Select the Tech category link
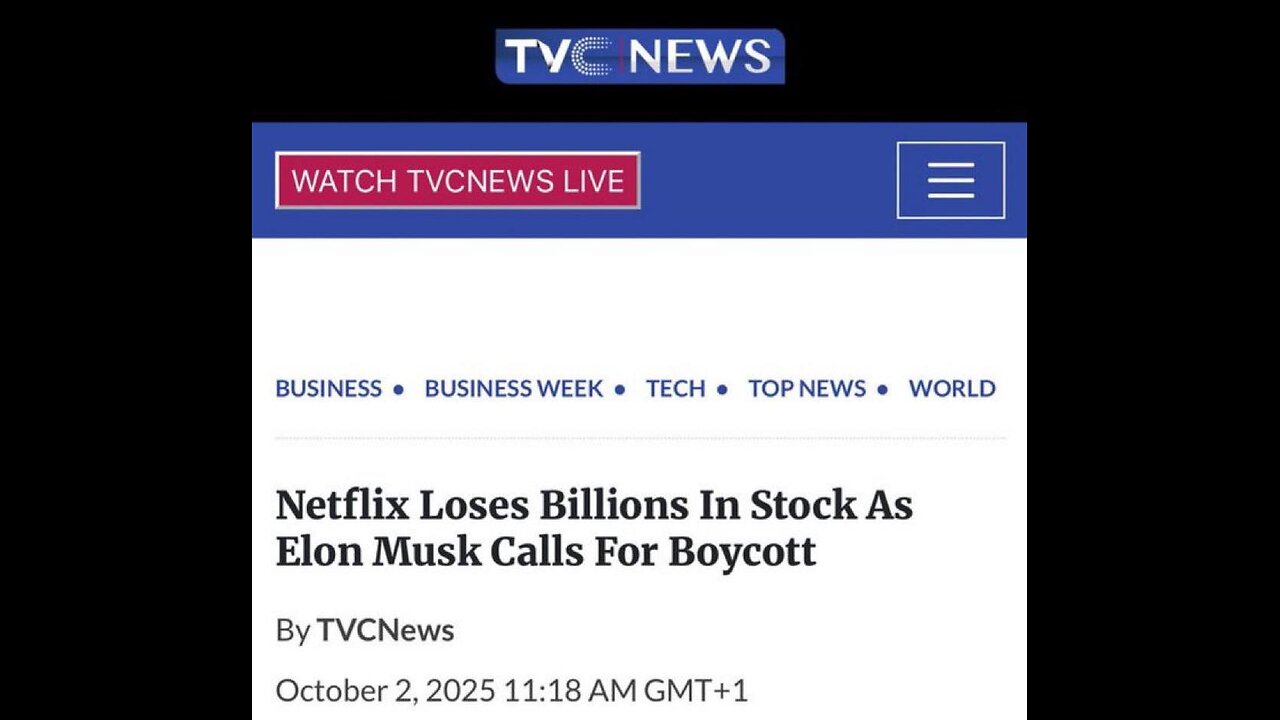 pyautogui.click(x=675, y=388)
